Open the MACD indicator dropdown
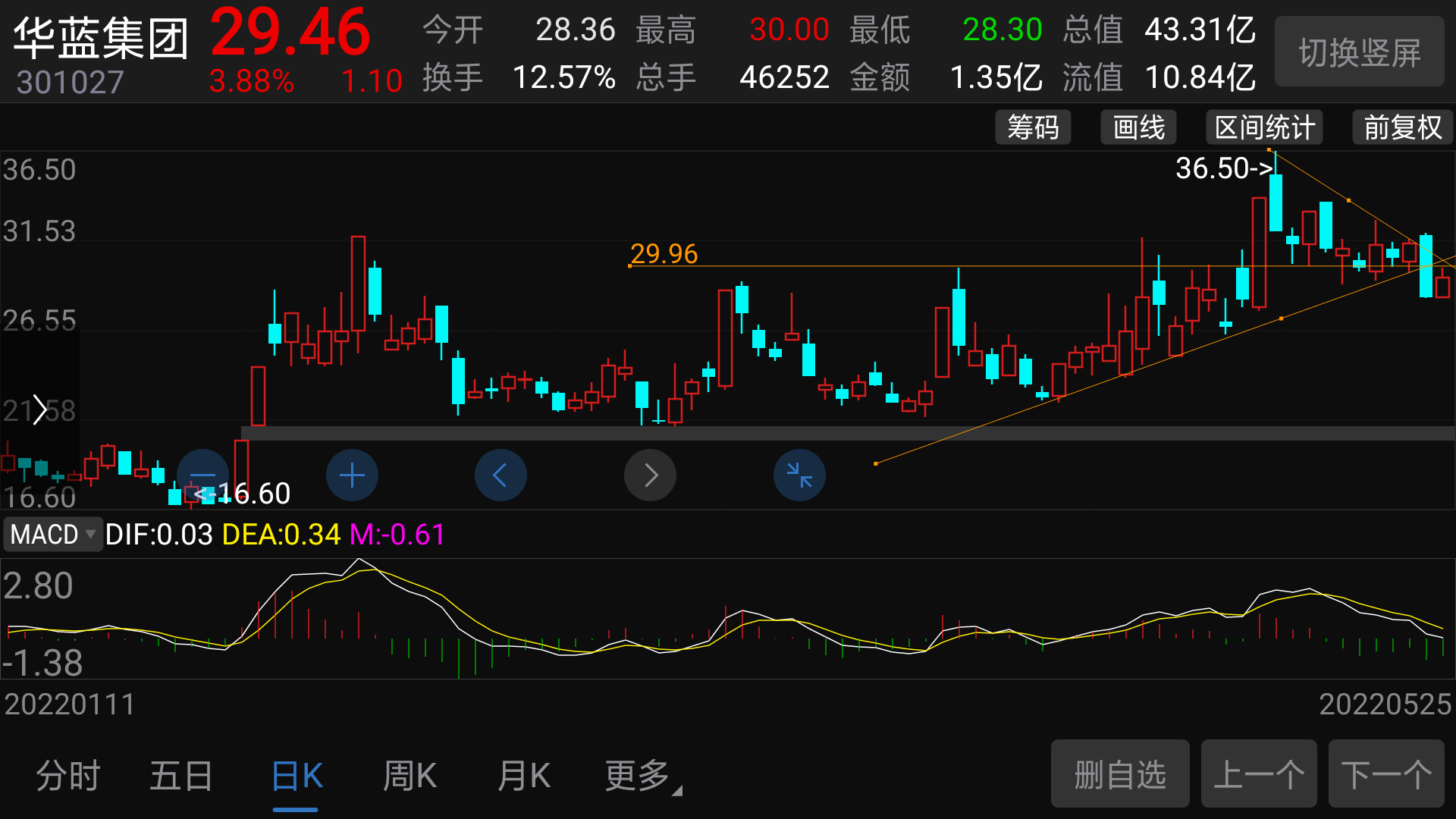This screenshot has width=1456, height=819. 52,534
